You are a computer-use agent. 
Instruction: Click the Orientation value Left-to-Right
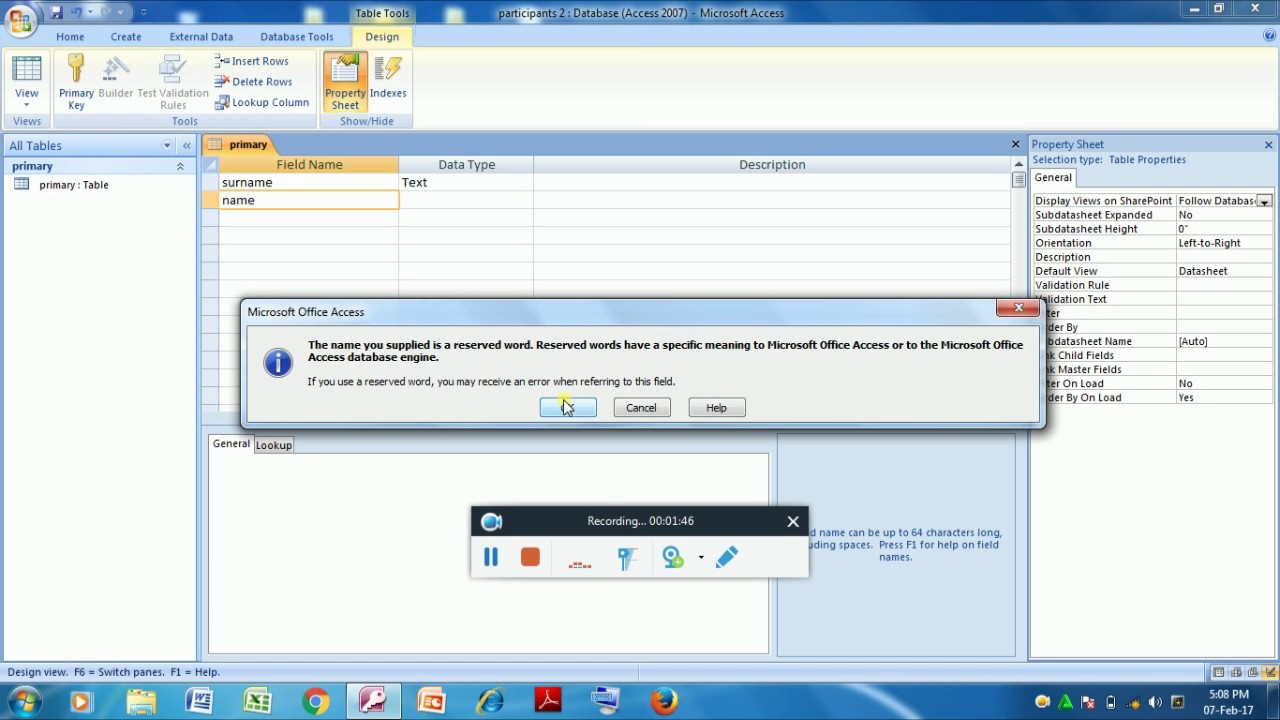click(1224, 243)
